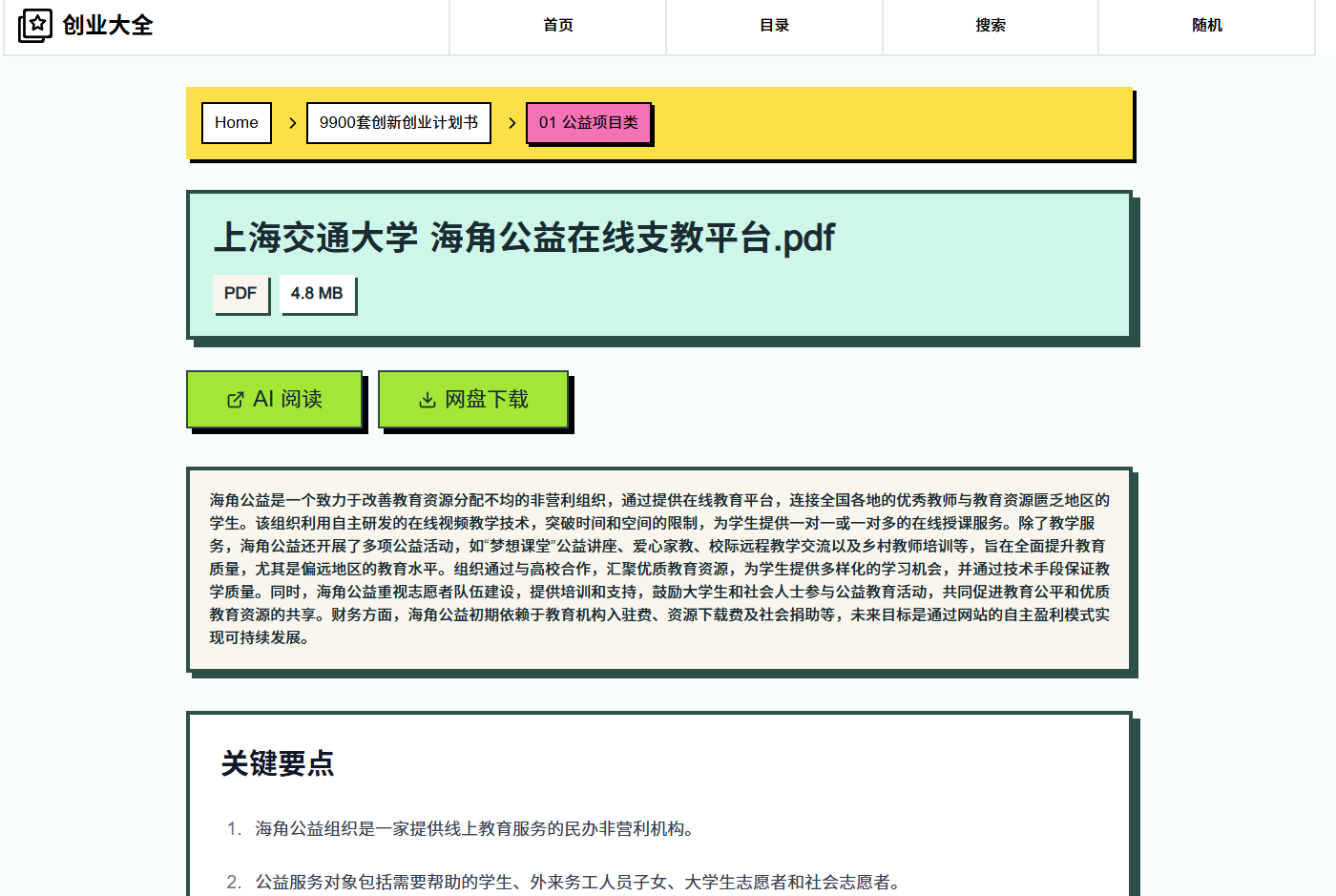The width and height of the screenshot is (1336, 896).
Task: Click the summary paragraph starting 海角公益是一个
Action: click(660, 569)
